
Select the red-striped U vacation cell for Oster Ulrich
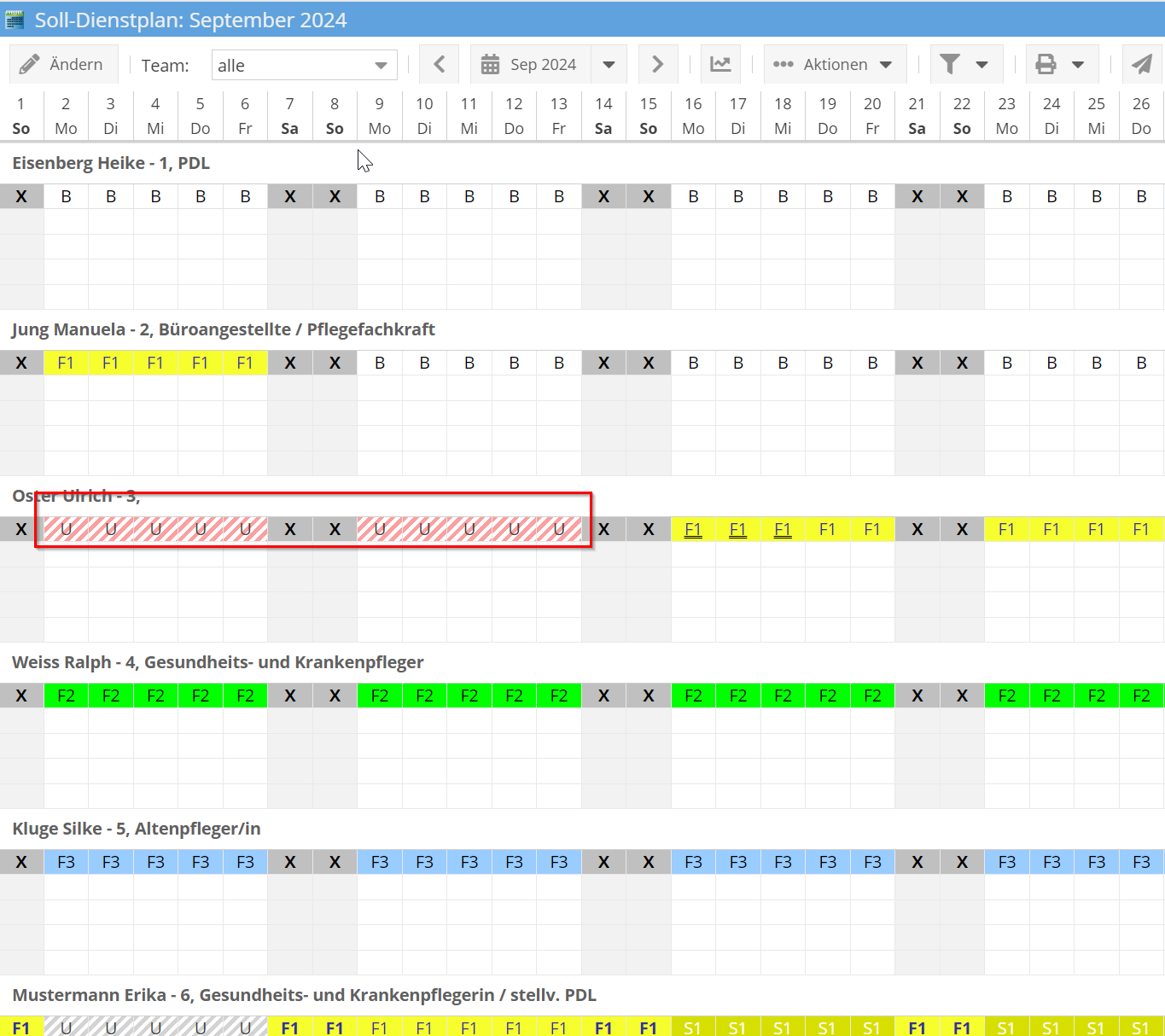tap(66, 529)
